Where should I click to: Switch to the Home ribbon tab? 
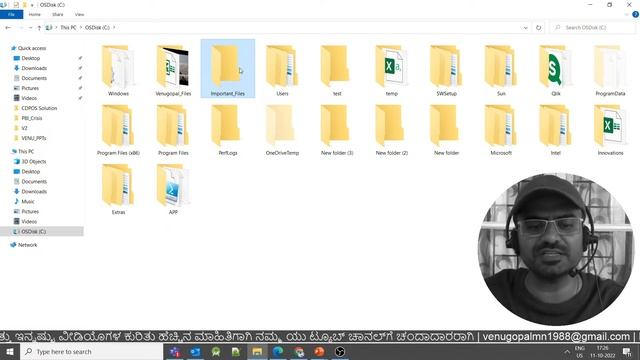point(35,14)
